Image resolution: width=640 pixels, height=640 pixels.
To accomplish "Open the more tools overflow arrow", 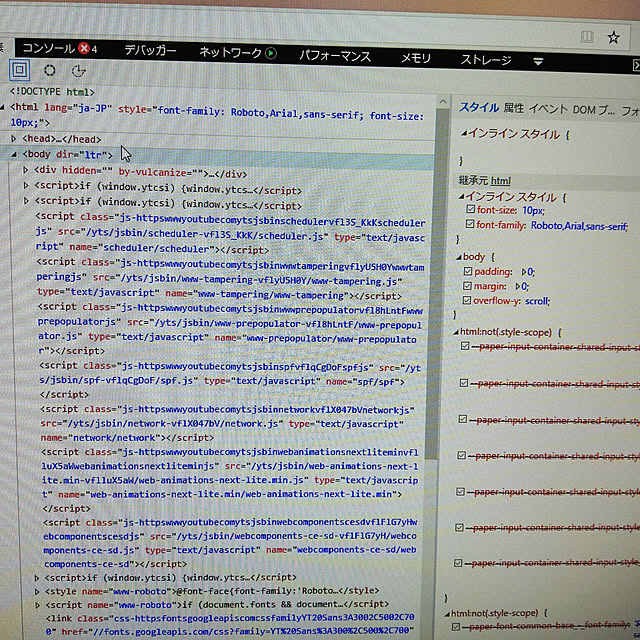I will click(538, 62).
